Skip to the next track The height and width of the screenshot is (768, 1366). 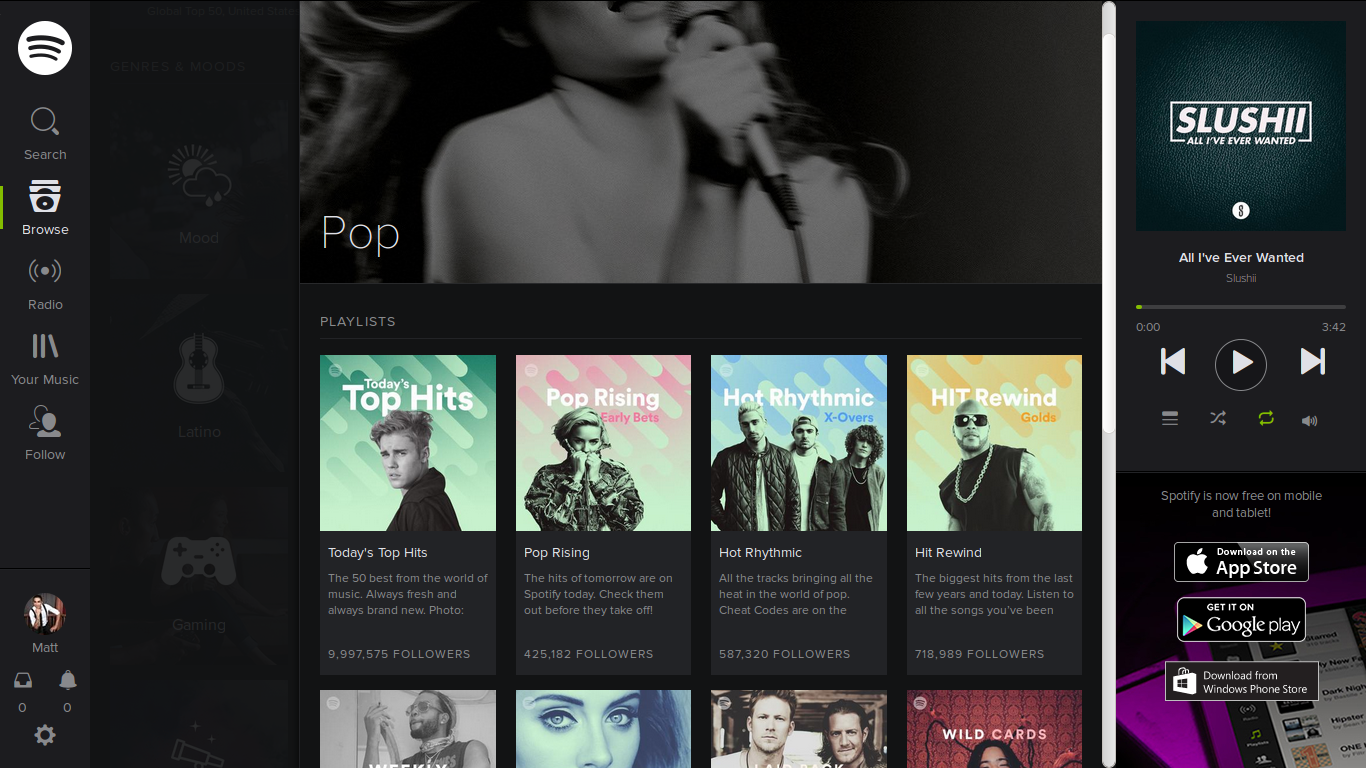tap(1312, 361)
